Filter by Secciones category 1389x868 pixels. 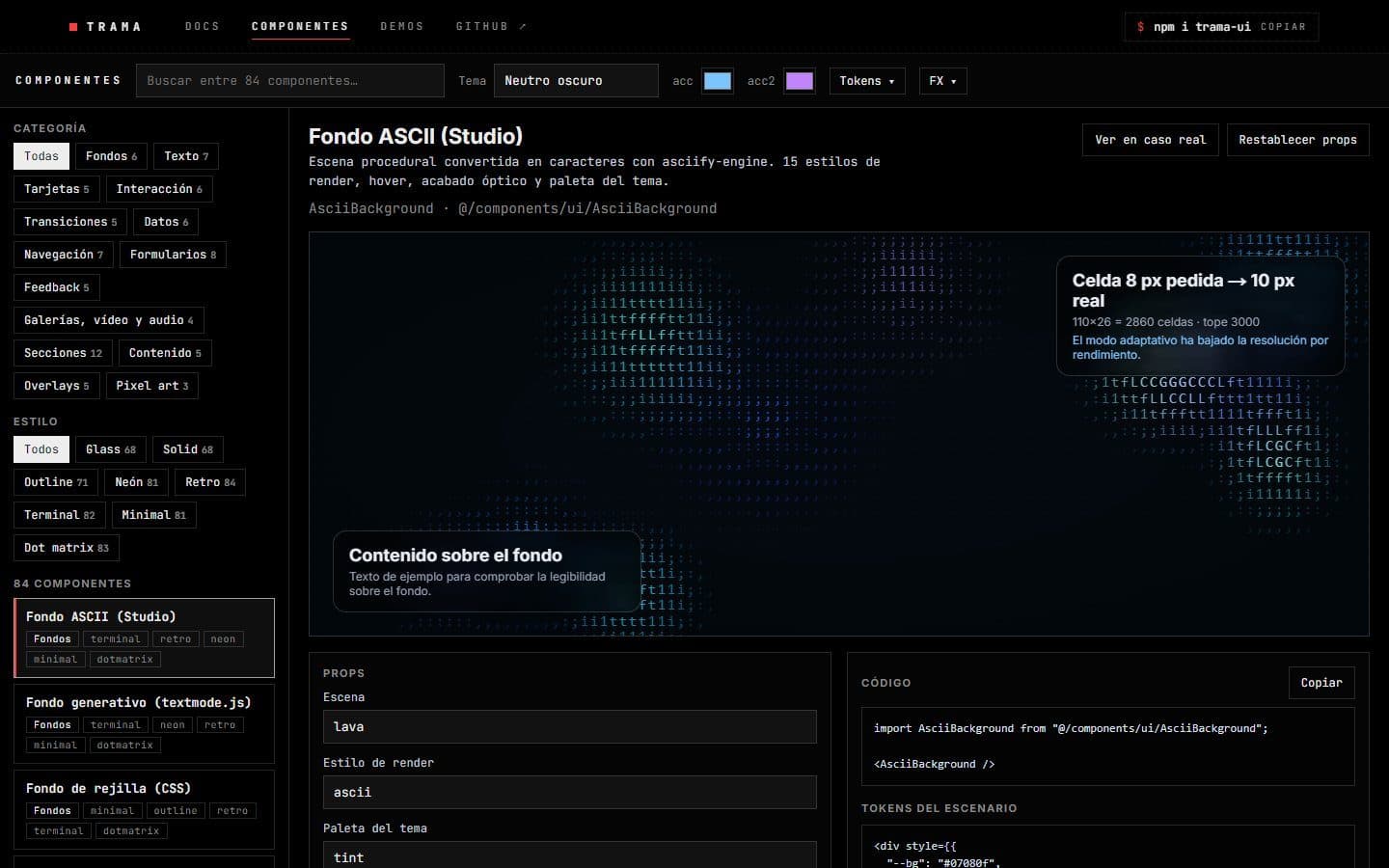coord(63,353)
